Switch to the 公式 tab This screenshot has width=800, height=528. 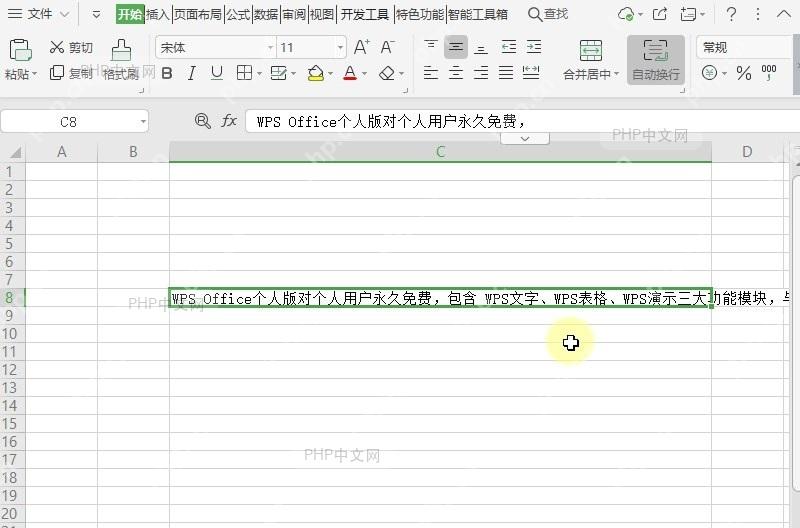click(238, 14)
